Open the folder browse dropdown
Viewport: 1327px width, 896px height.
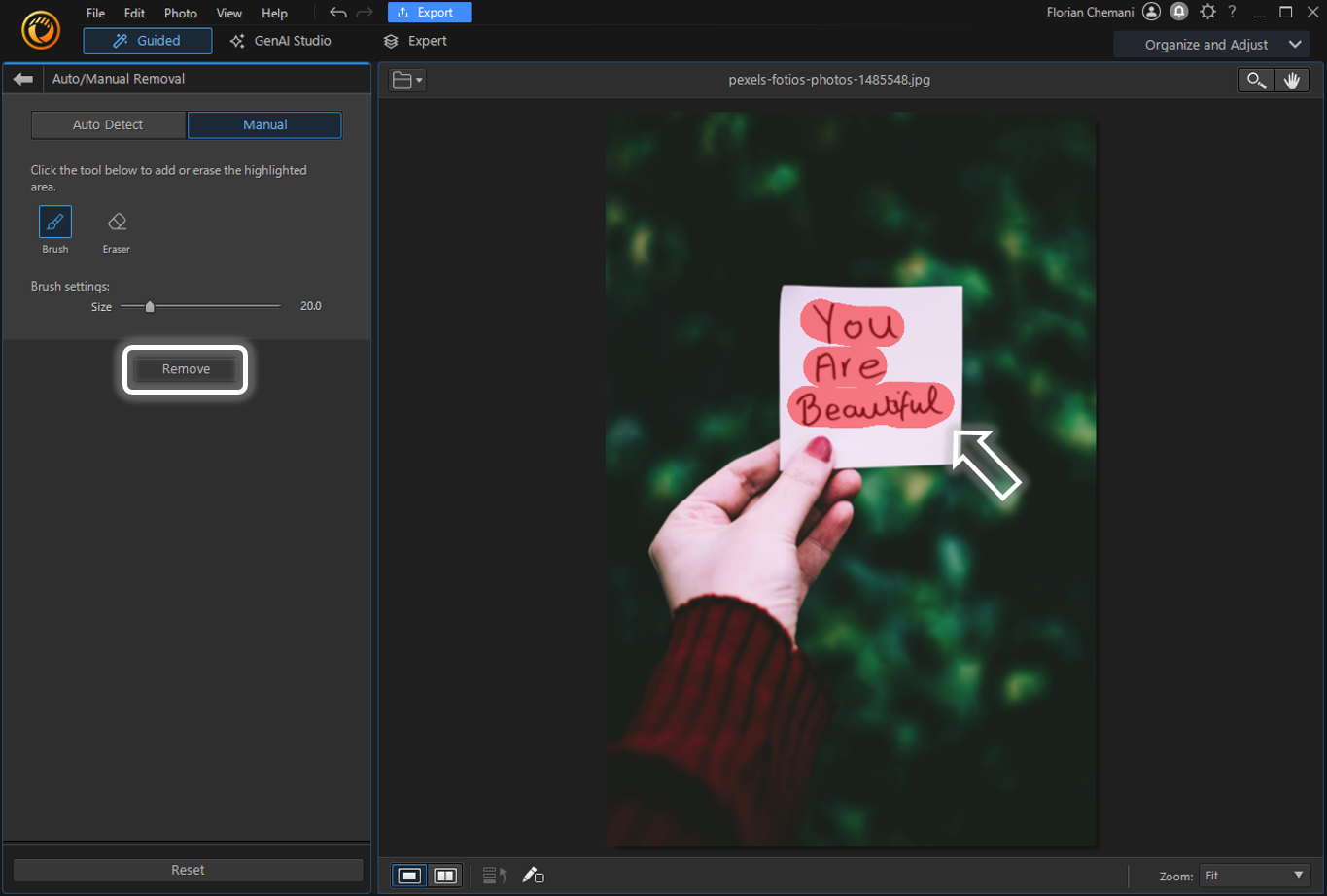406,80
